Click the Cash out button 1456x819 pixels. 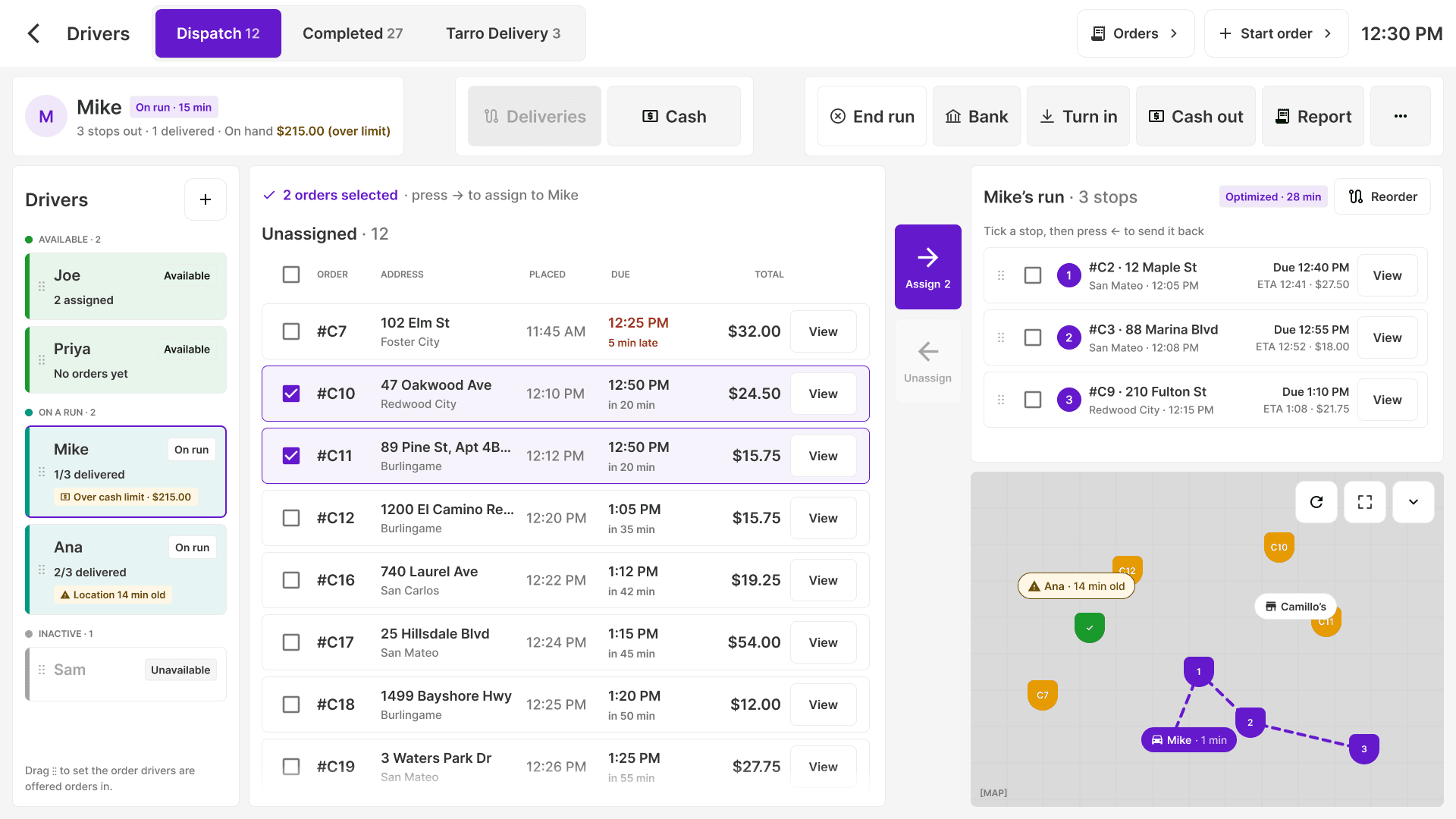tap(1196, 116)
